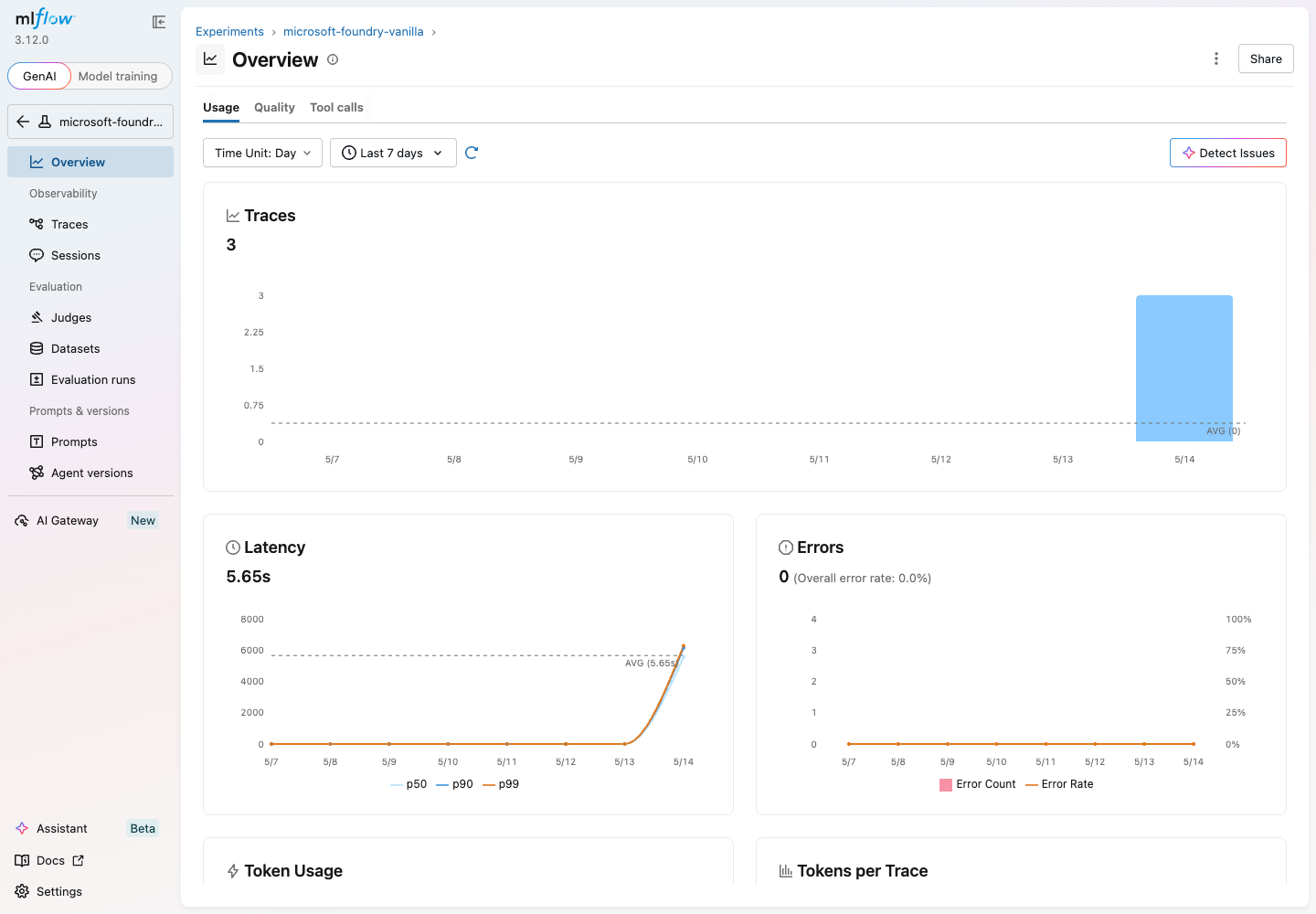
Task: Switch to the Usage tab
Action: click(x=221, y=108)
